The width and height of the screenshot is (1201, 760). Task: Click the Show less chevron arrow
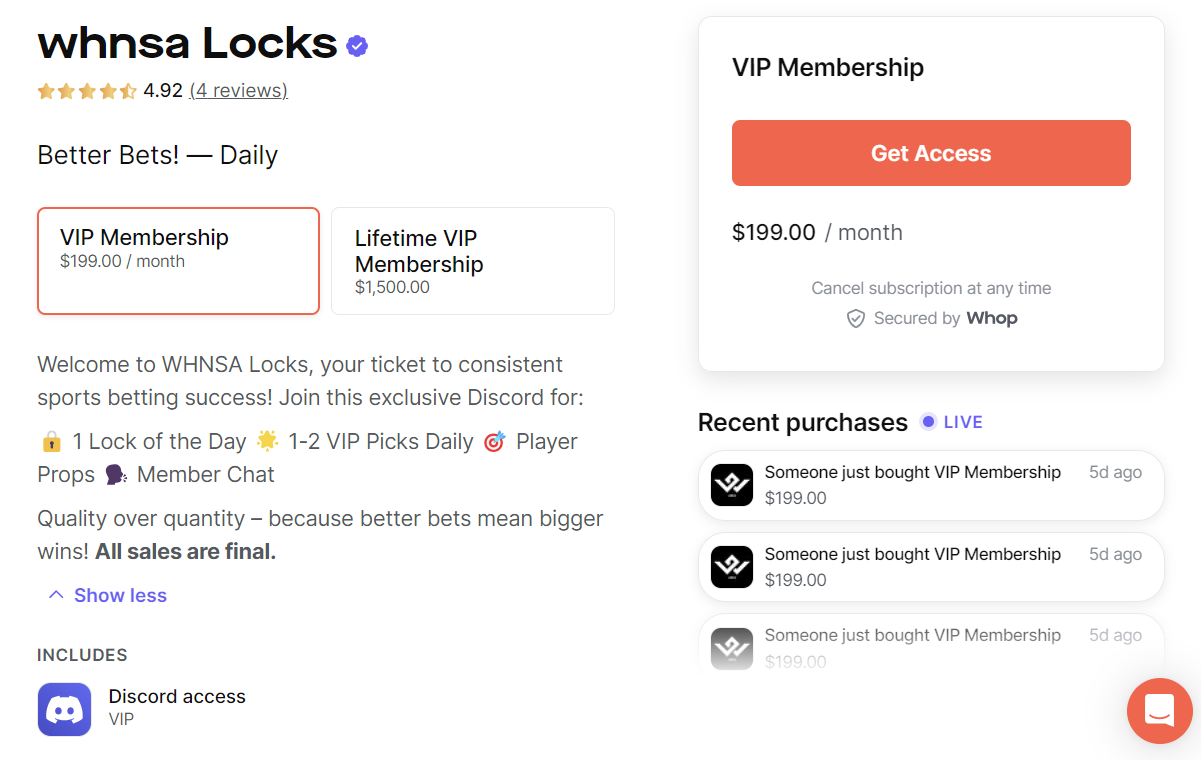(x=56, y=595)
